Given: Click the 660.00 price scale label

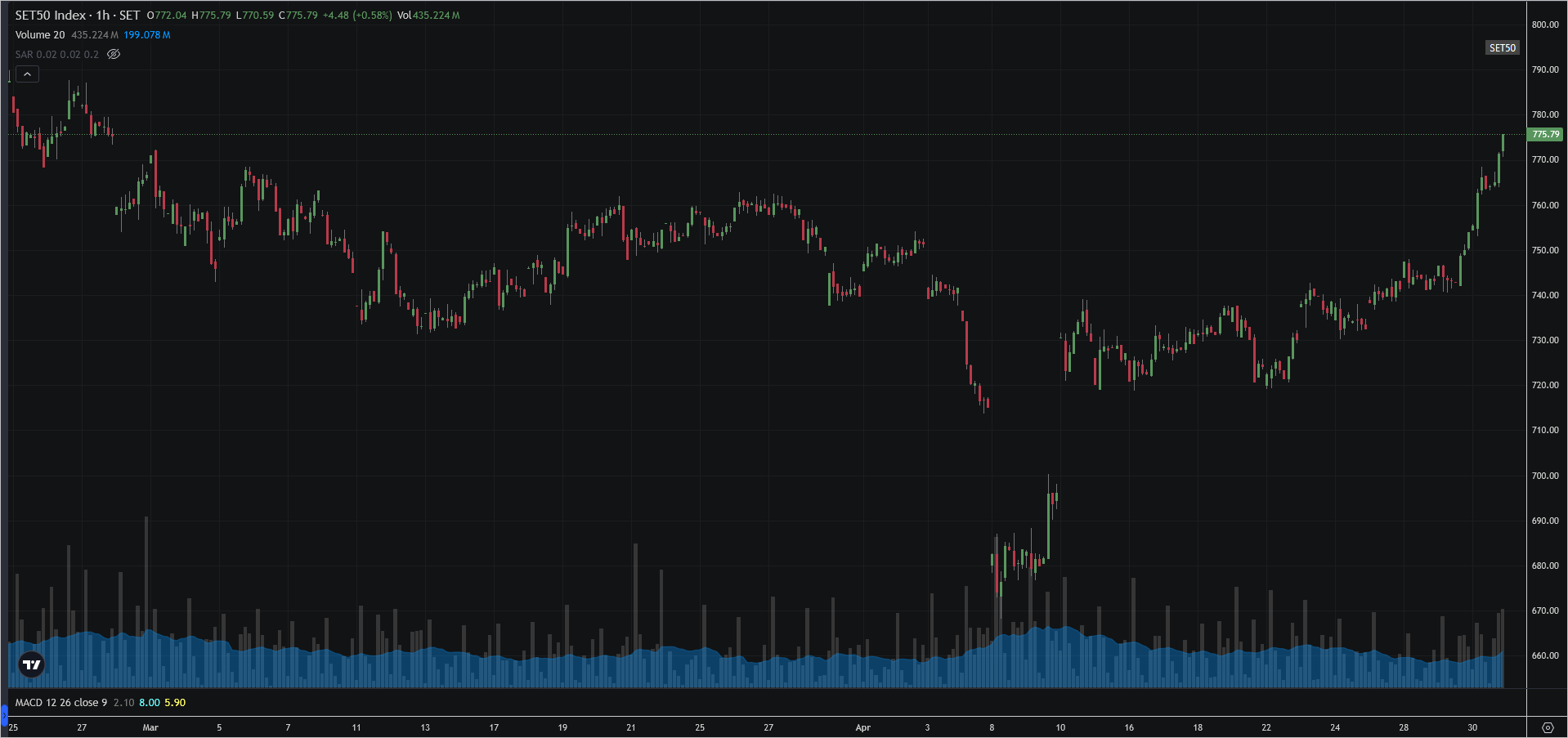Looking at the screenshot, I should 1545,655.
